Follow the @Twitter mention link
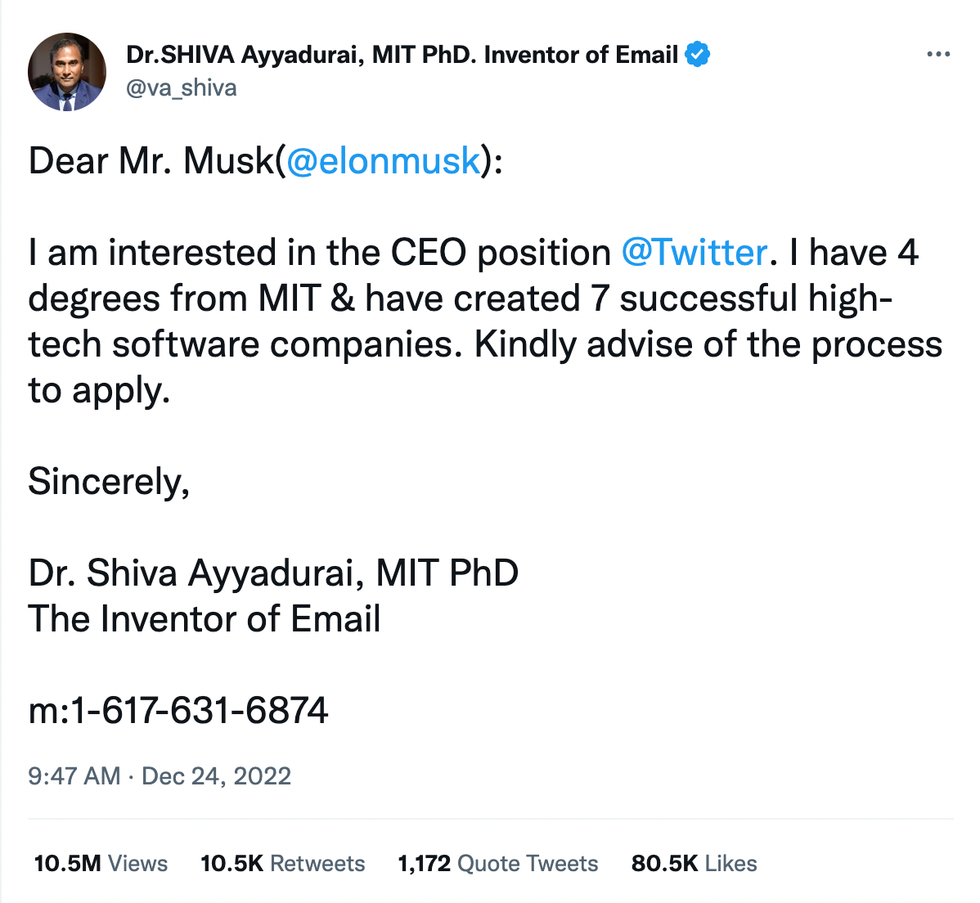Viewport: 980px width, 903px height. click(x=694, y=253)
